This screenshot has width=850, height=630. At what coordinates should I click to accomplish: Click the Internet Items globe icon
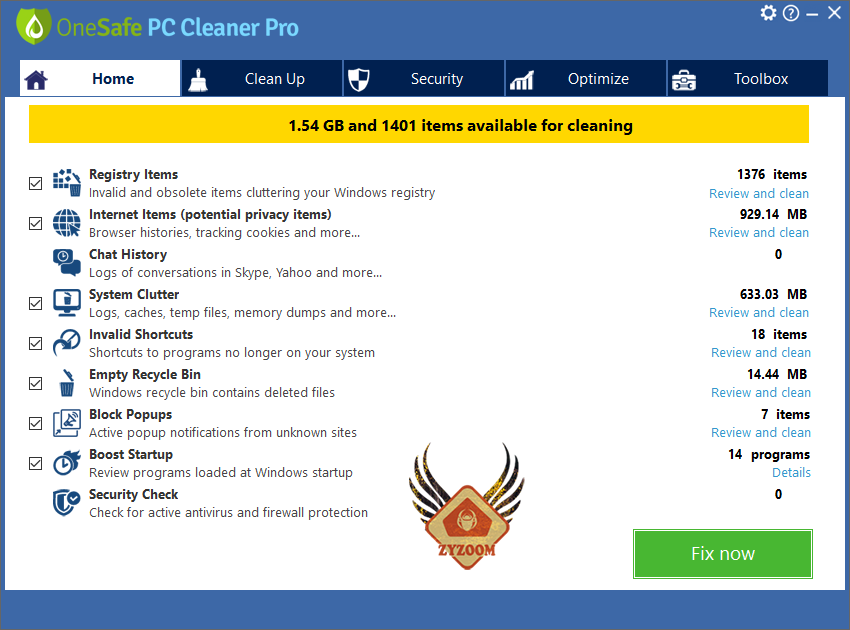tap(67, 223)
